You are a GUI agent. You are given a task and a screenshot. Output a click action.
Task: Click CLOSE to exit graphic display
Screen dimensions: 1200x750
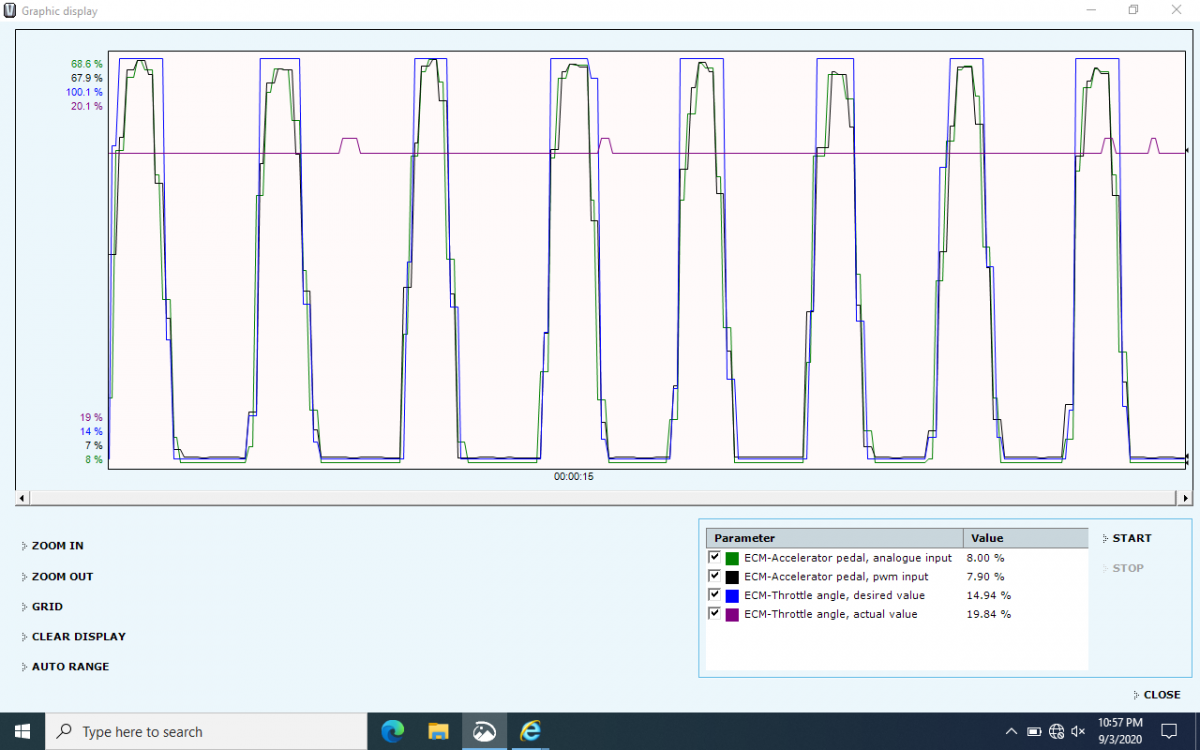click(x=1161, y=694)
